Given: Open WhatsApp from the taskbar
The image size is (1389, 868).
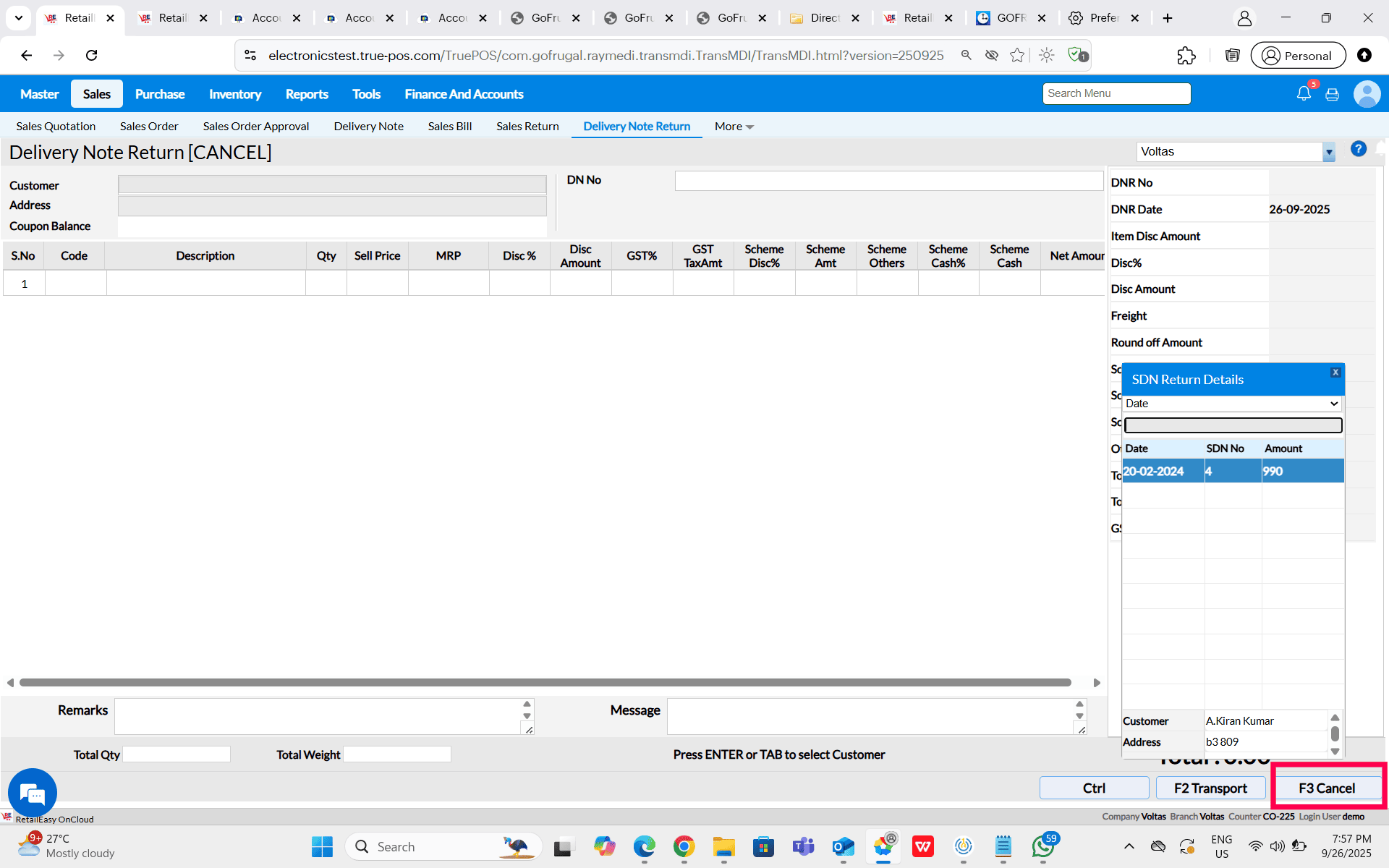Looking at the screenshot, I should coord(1042,846).
